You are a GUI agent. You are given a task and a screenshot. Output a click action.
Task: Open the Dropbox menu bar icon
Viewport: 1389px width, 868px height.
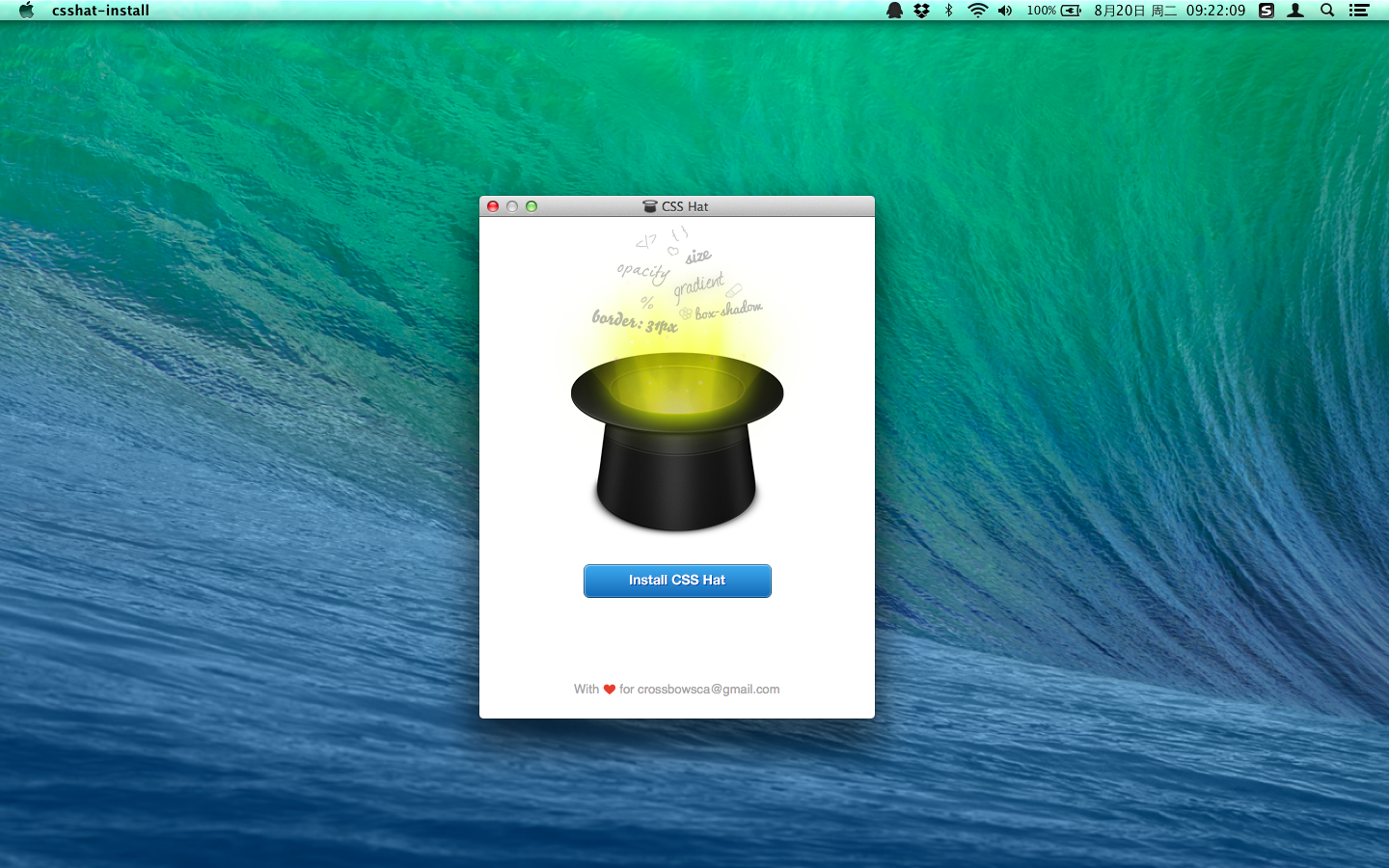click(x=922, y=11)
